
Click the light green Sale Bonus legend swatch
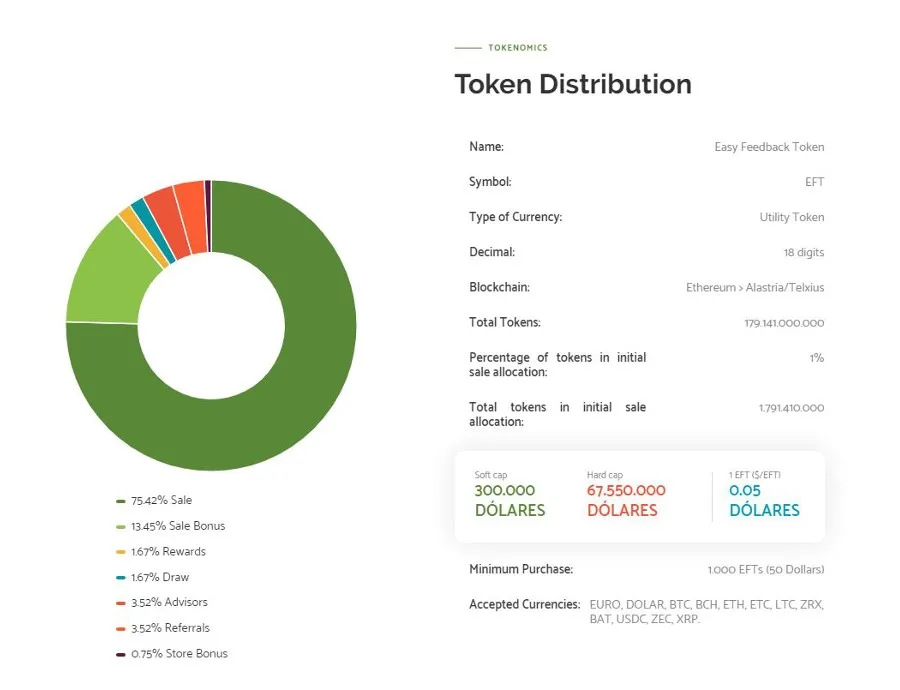121,526
